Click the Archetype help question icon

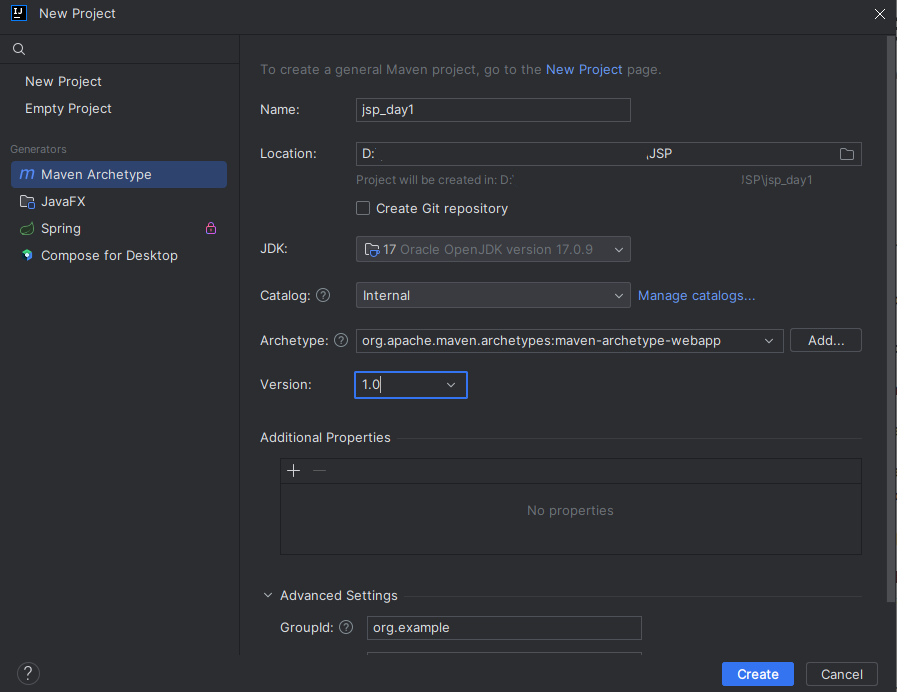341,340
